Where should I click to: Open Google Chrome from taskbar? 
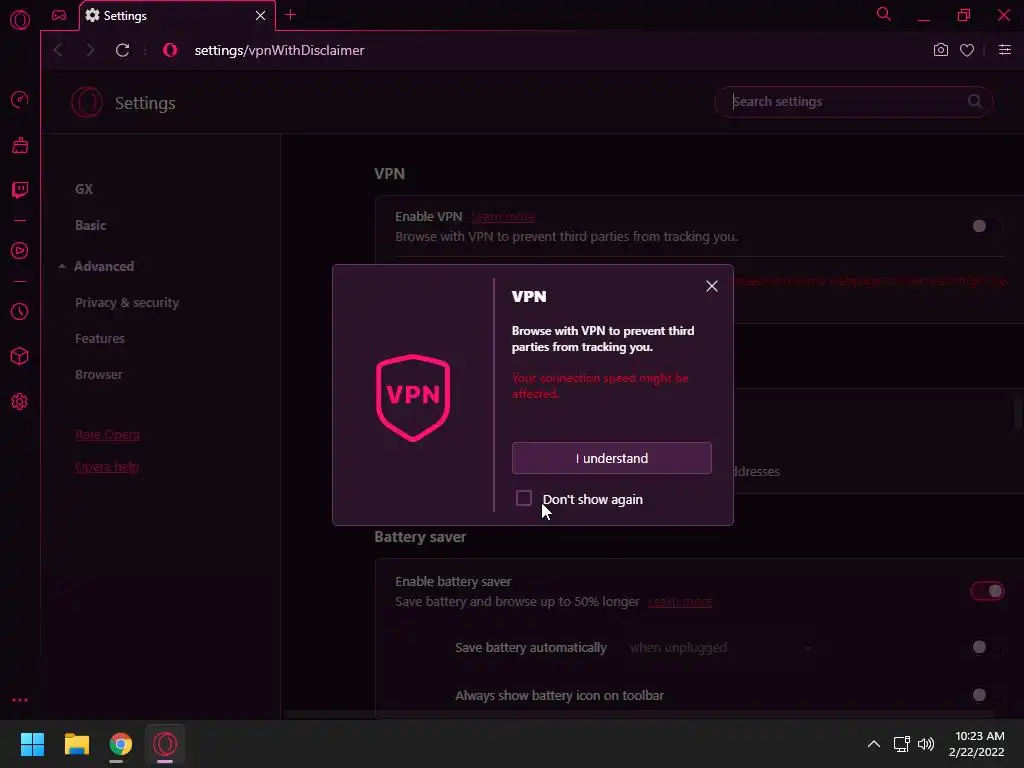click(120, 744)
